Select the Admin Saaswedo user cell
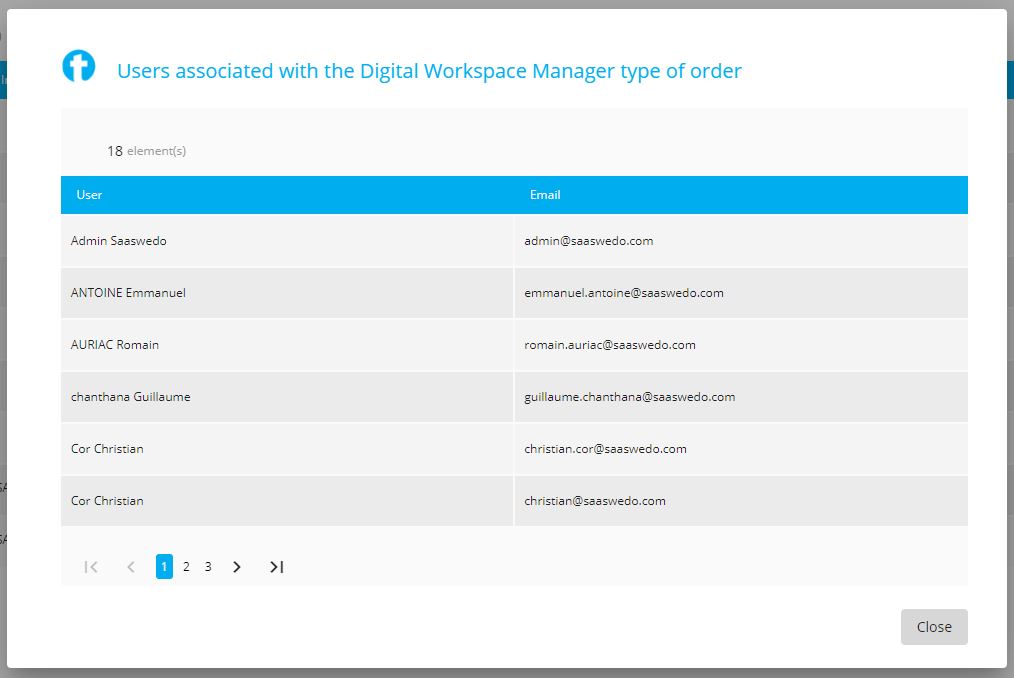 coord(287,241)
